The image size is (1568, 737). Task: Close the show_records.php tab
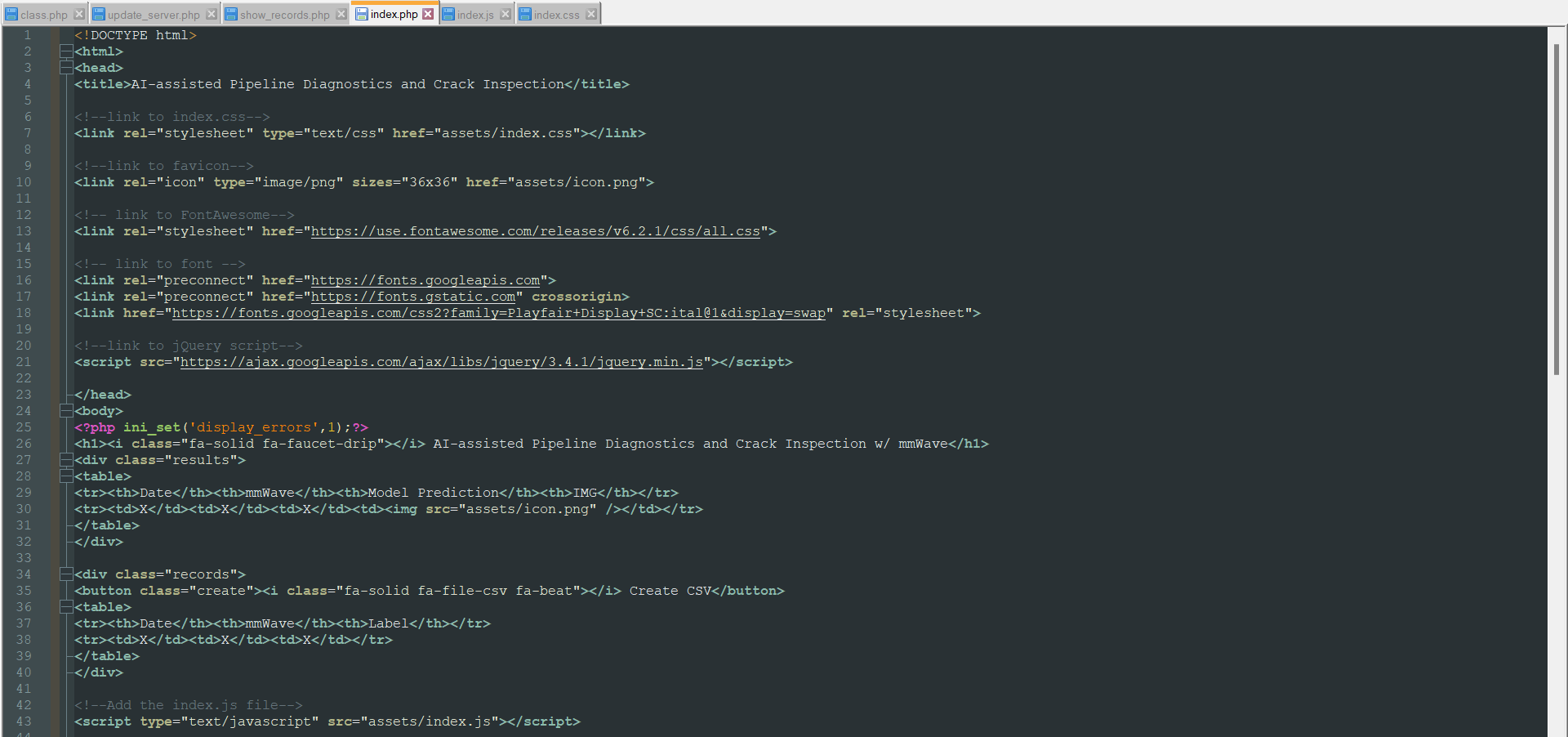coord(341,13)
